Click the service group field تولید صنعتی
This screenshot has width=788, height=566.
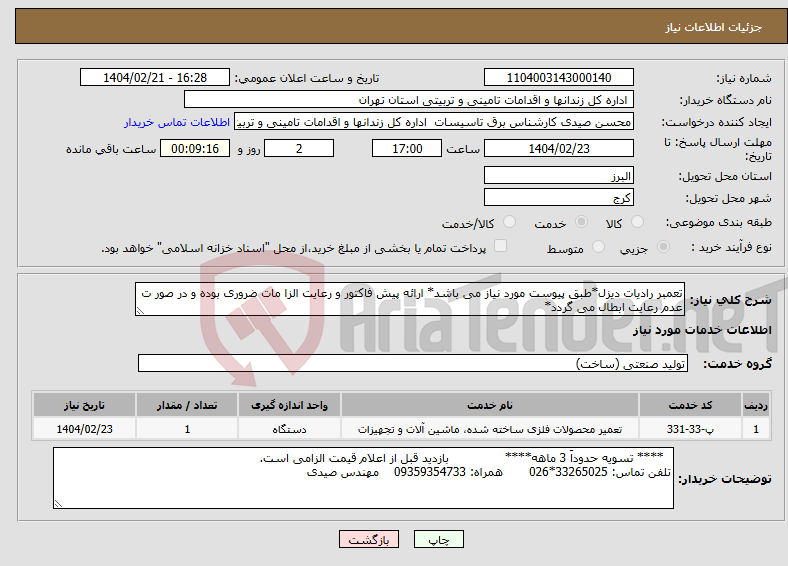[x=413, y=363]
